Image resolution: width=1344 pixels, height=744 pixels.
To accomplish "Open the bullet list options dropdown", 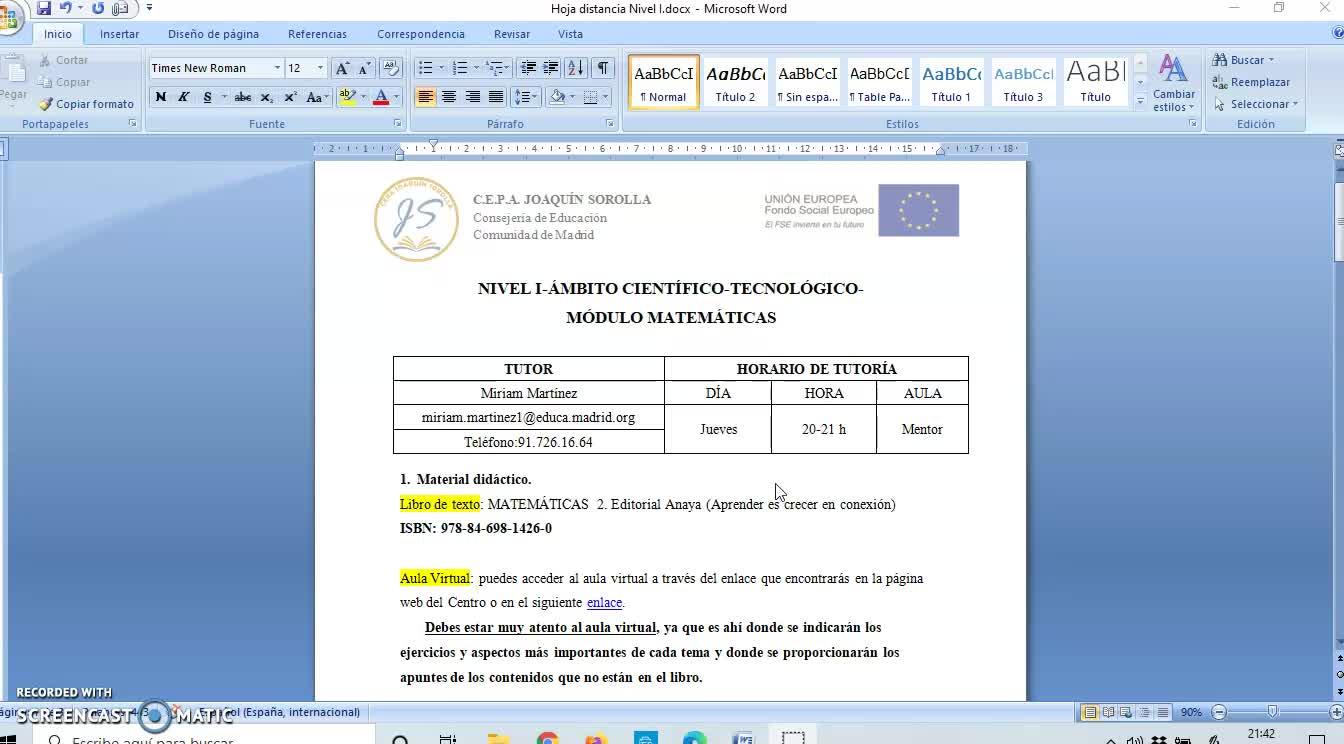I will tap(442, 68).
